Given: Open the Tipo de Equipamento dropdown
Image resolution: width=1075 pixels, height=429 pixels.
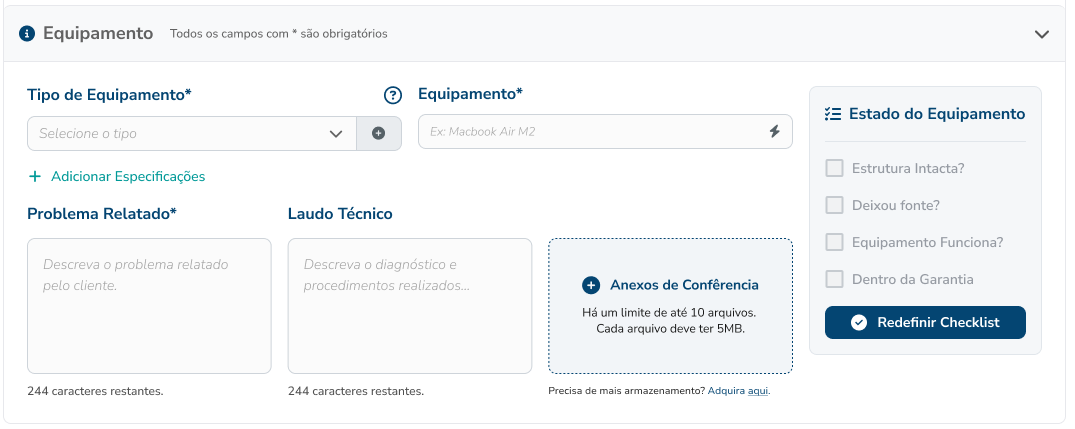Looking at the screenshot, I should [x=190, y=133].
